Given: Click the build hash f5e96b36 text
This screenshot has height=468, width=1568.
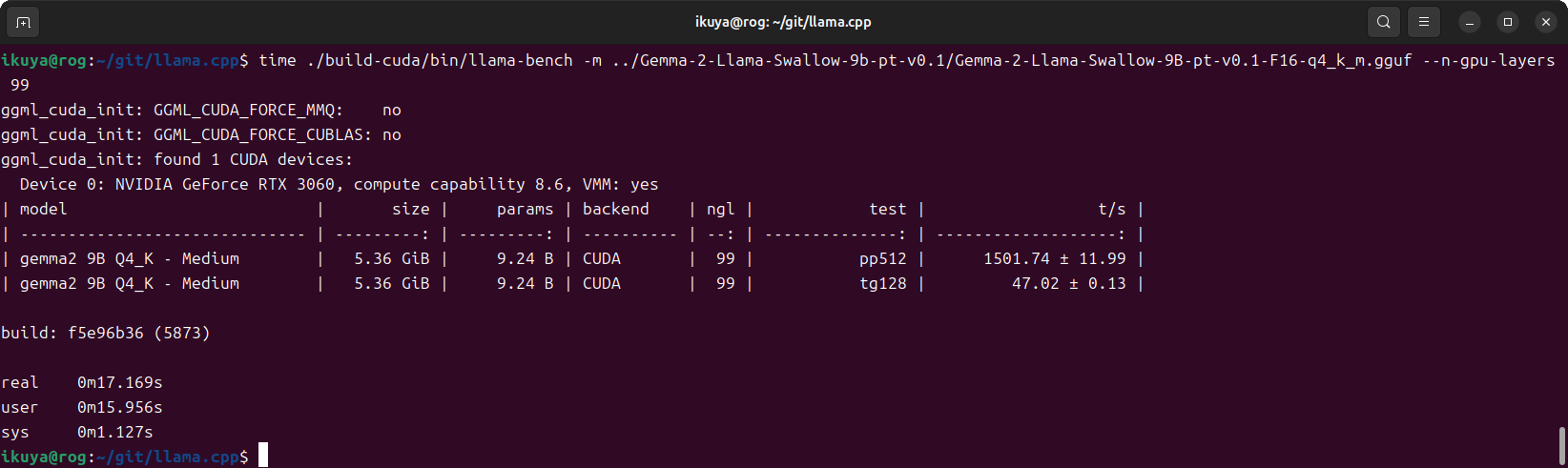Looking at the screenshot, I should coord(105,333).
